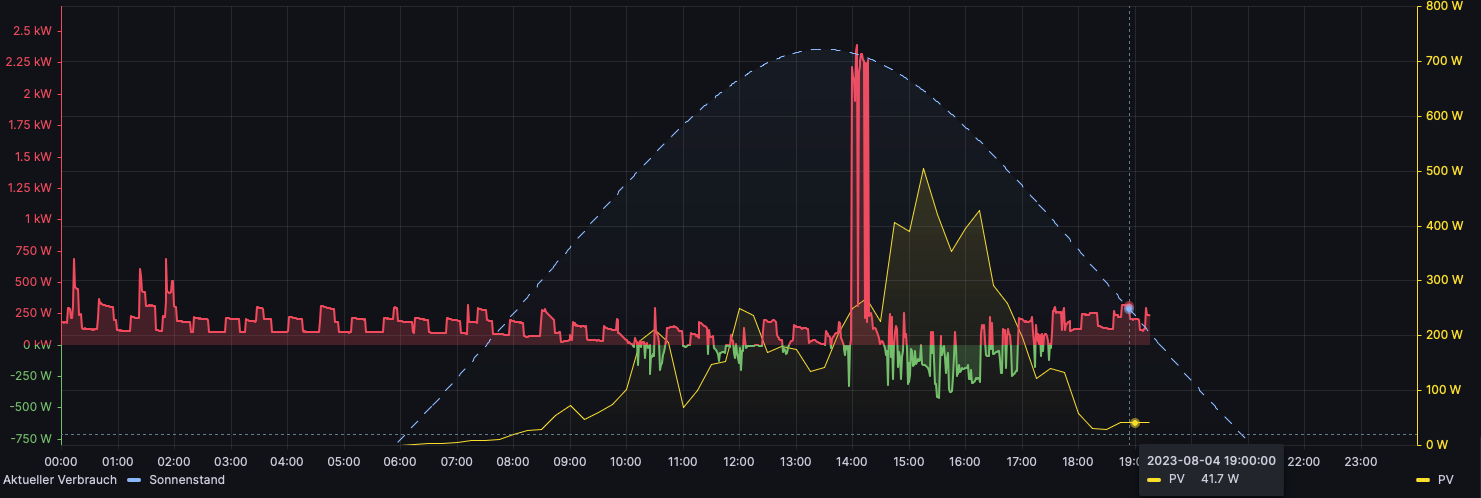Viewport: 1481px width, 498px height.
Task: Click the 07:00 time axis label
Action: 457,462
